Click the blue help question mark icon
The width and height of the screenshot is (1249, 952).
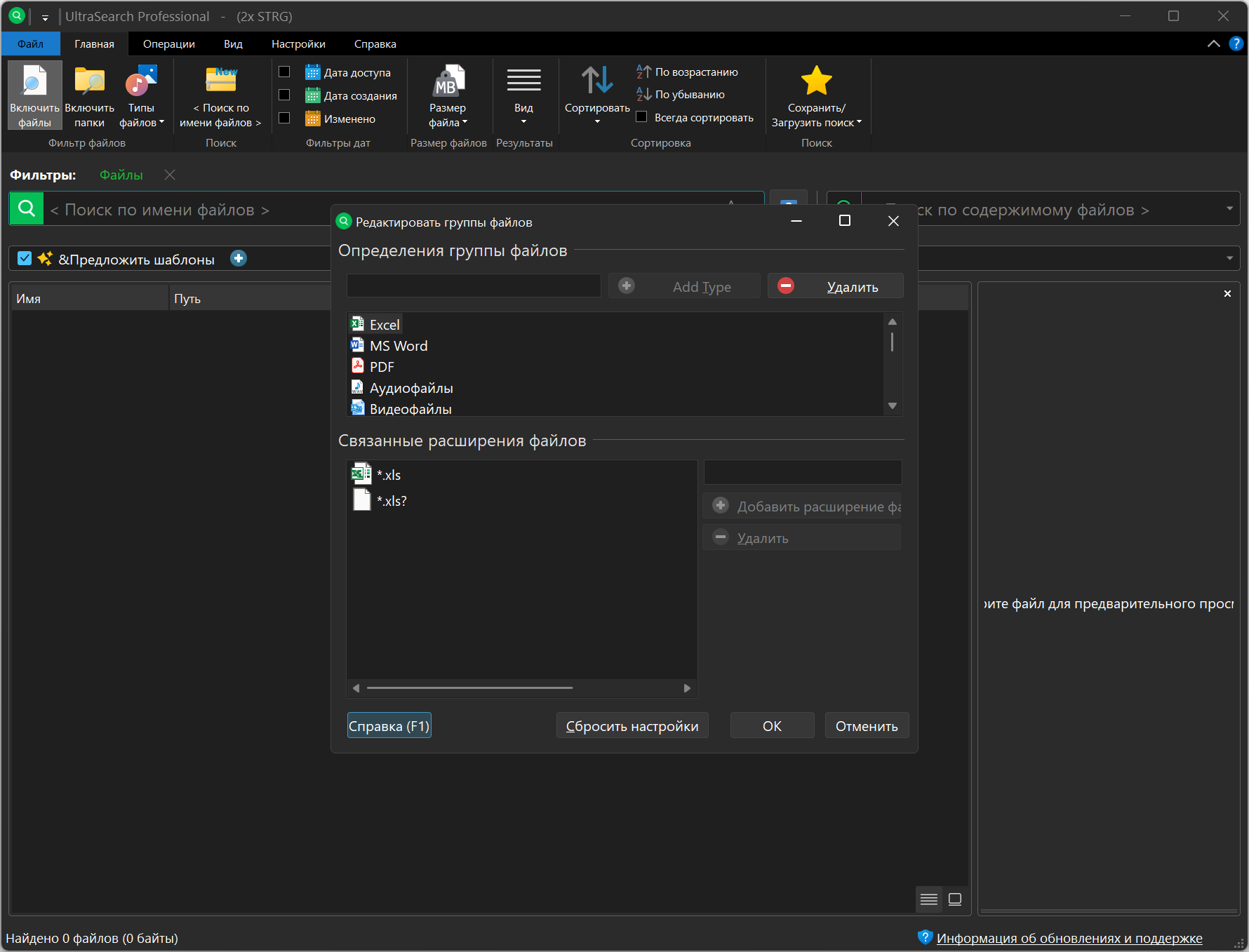point(1236,43)
